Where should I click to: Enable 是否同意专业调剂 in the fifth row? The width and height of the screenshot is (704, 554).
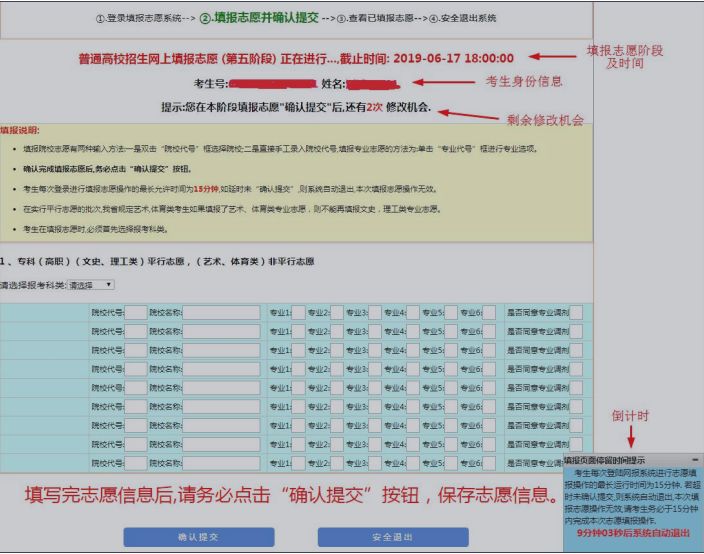pyautogui.click(x=575, y=388)
